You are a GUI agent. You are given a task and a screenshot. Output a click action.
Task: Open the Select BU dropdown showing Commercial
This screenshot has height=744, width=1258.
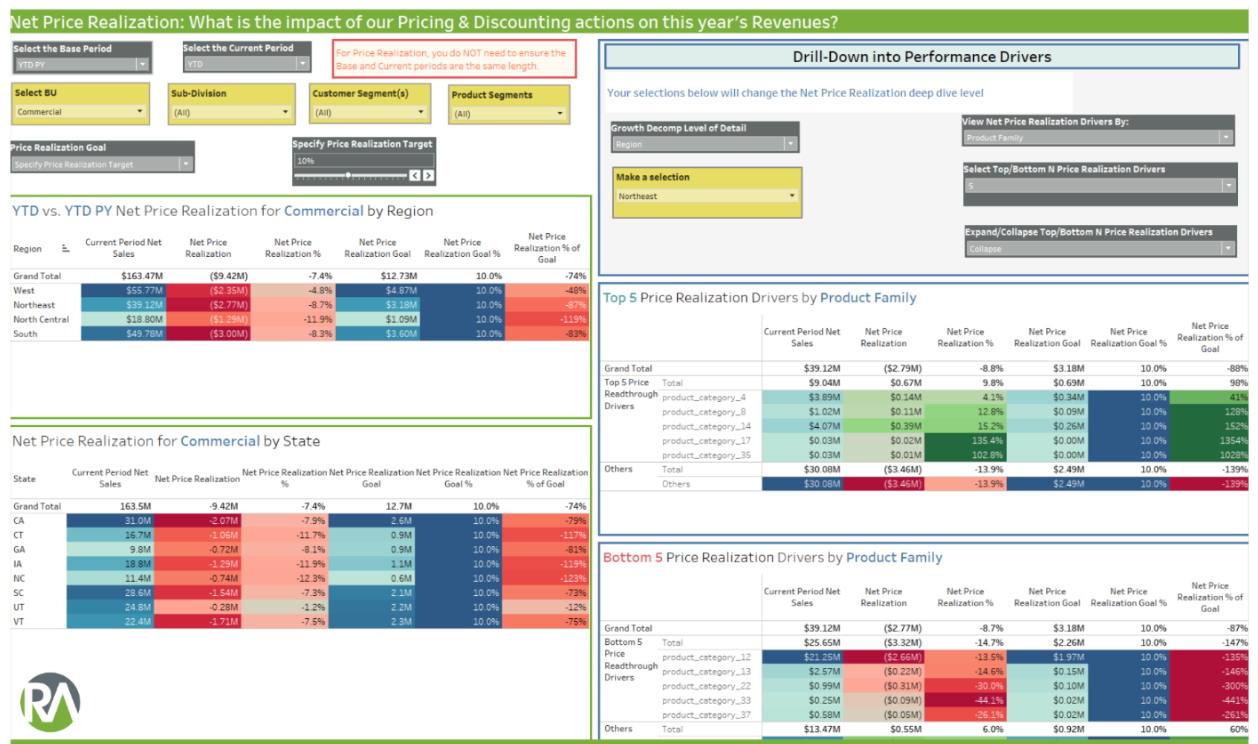(x=139, y=113)
